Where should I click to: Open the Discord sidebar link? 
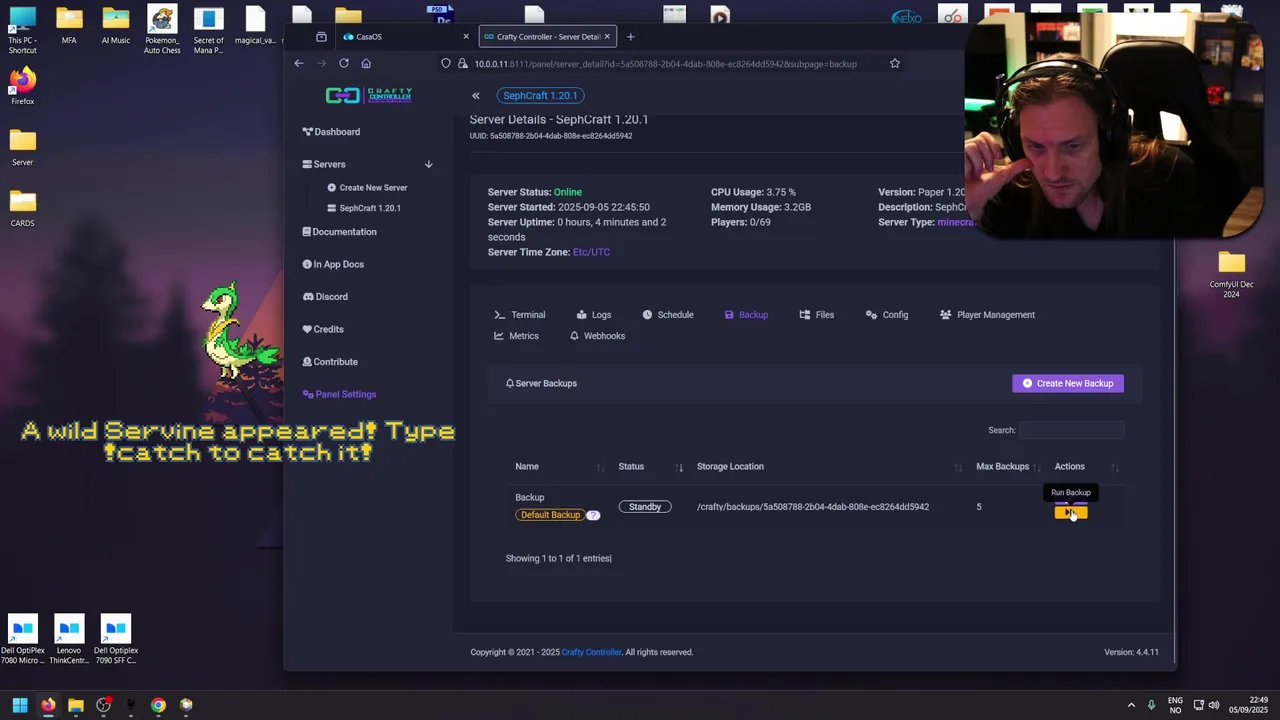pyautogui.click(x=325, y=297)
